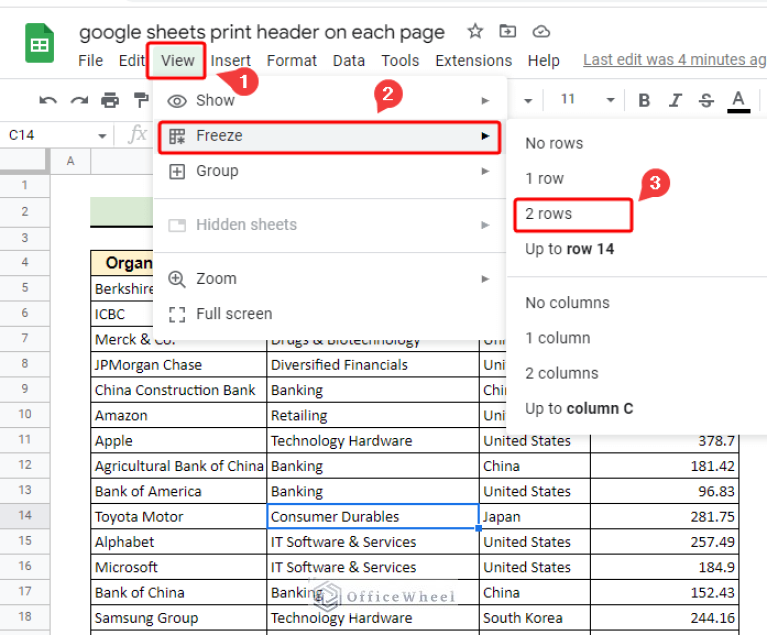
Task: Check cloud save status icon
Action: [541, 32]
